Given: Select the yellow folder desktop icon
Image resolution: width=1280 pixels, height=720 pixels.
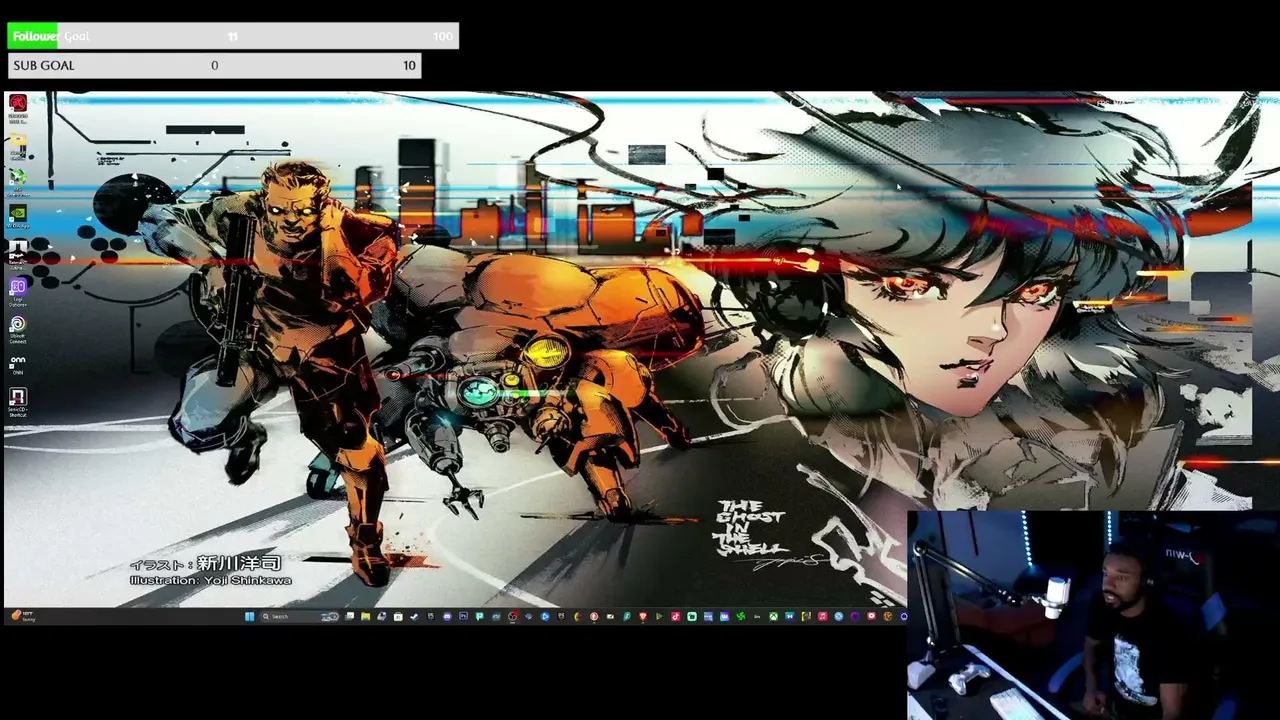Looking at the screenshot, I should tap(18, 146).
